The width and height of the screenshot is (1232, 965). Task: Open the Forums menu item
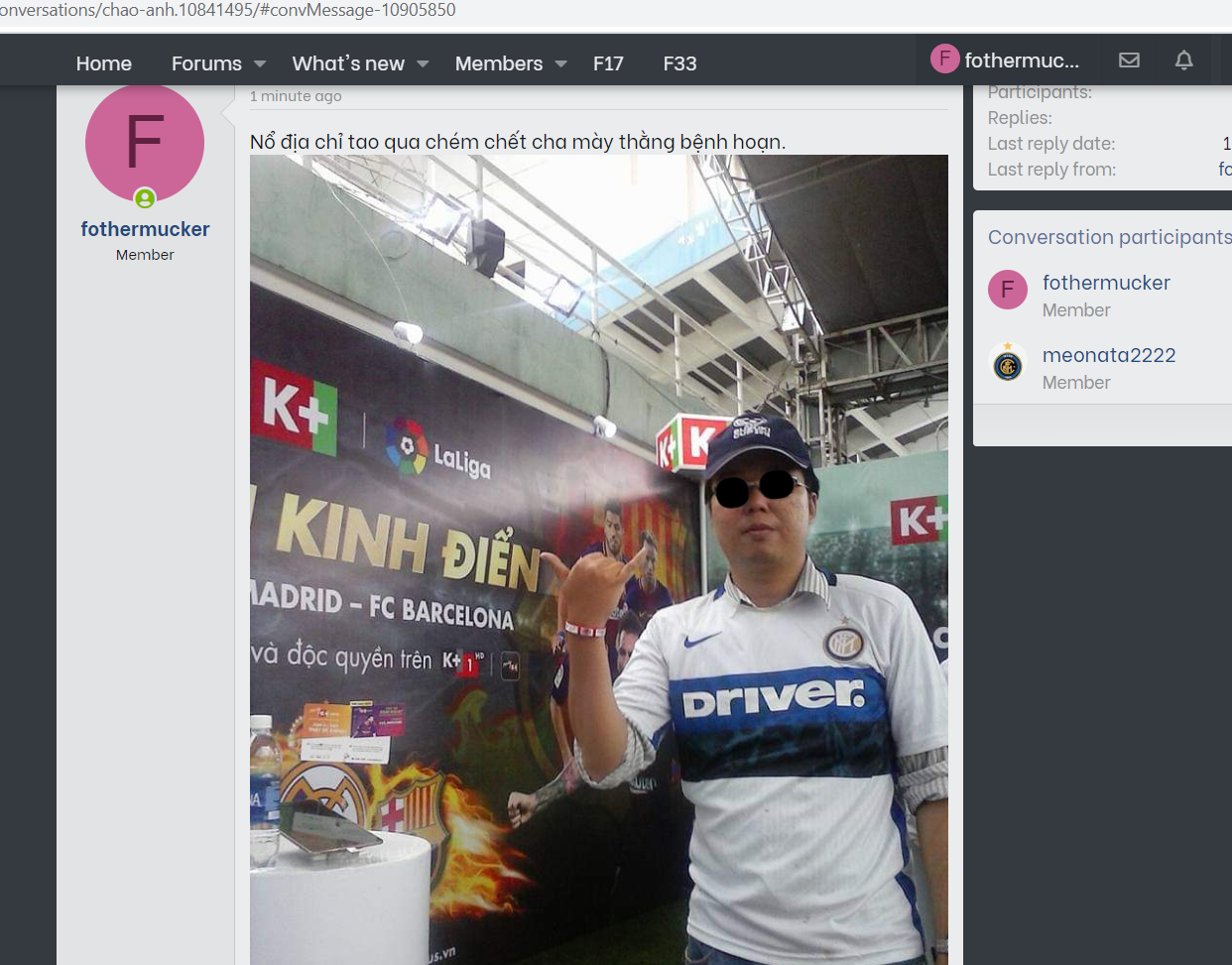tap(206, 63)
